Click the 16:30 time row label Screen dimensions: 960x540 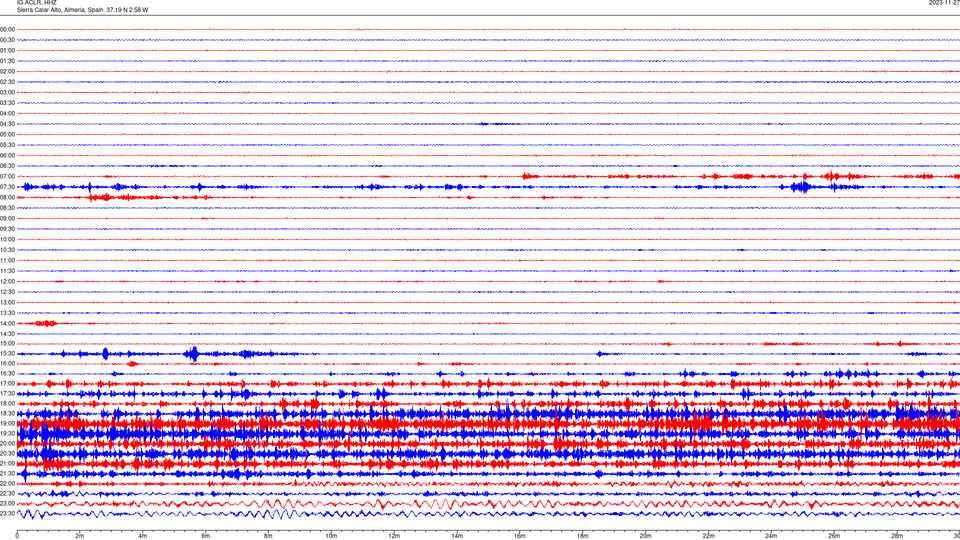point(7,373)
